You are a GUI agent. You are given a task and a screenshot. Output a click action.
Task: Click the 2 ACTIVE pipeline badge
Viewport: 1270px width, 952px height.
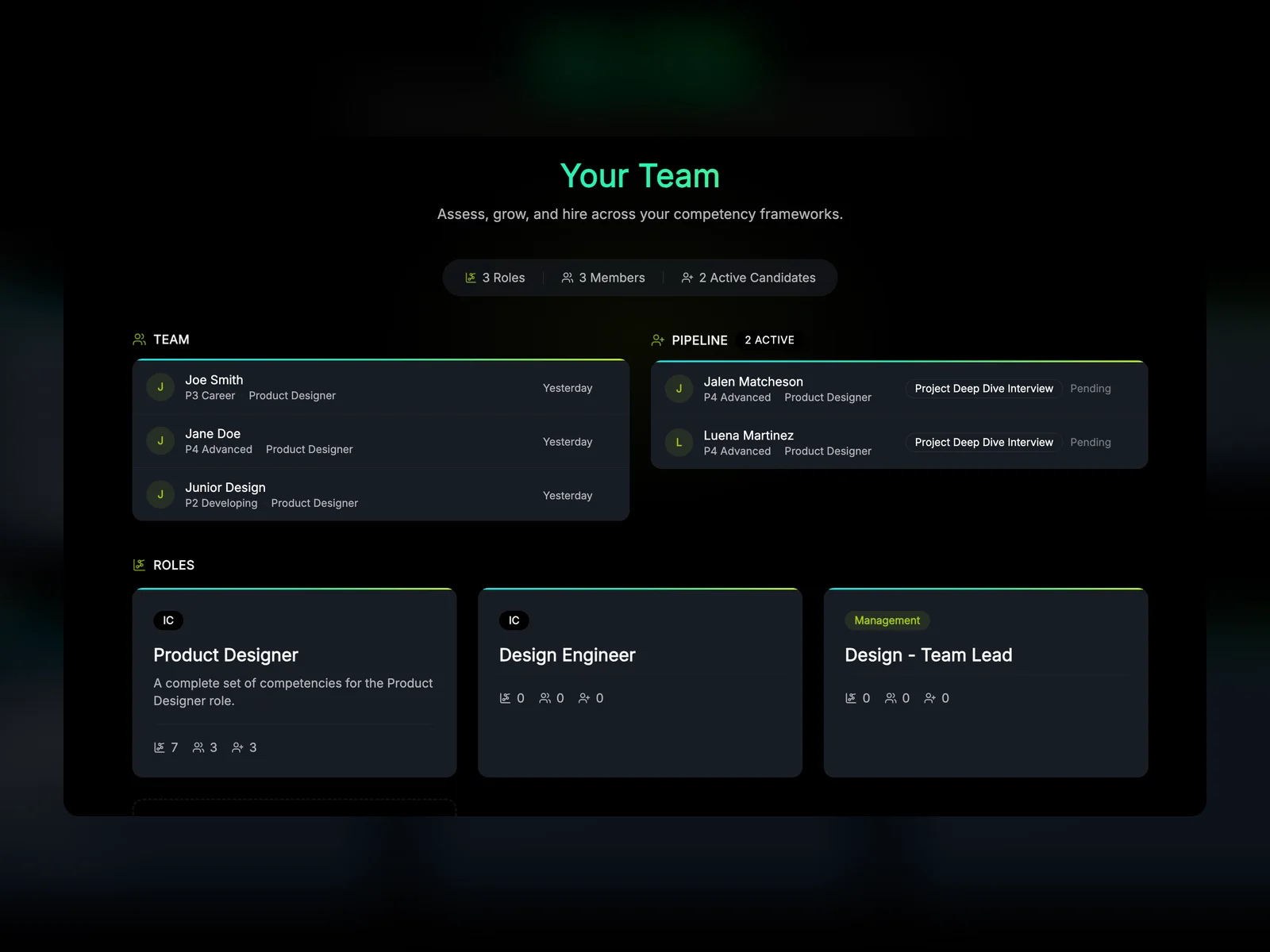pyautogui.click(x=769, y=340)
